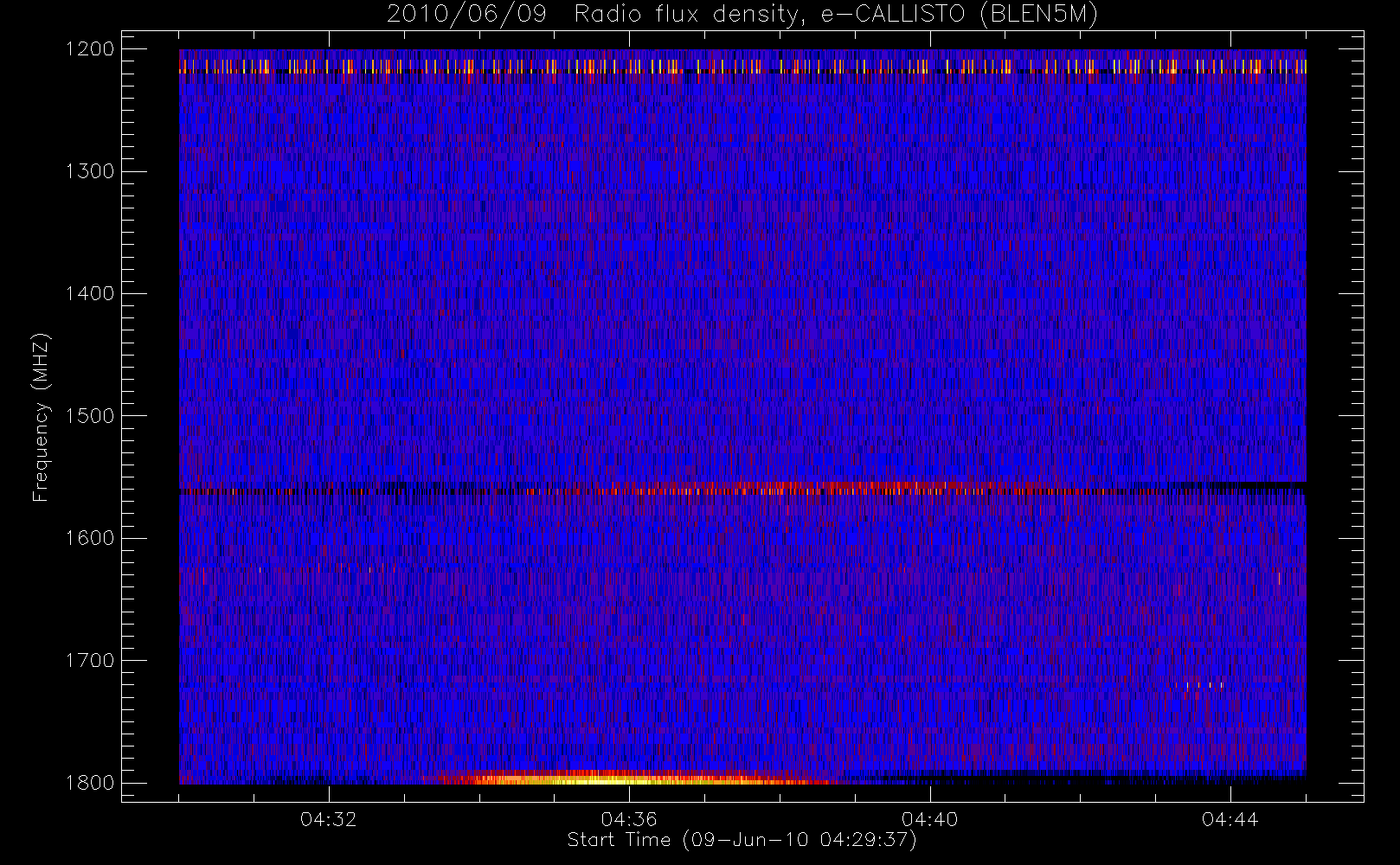
Task: Click the '04:44' time tick label
Action: tap(1230, 819)
